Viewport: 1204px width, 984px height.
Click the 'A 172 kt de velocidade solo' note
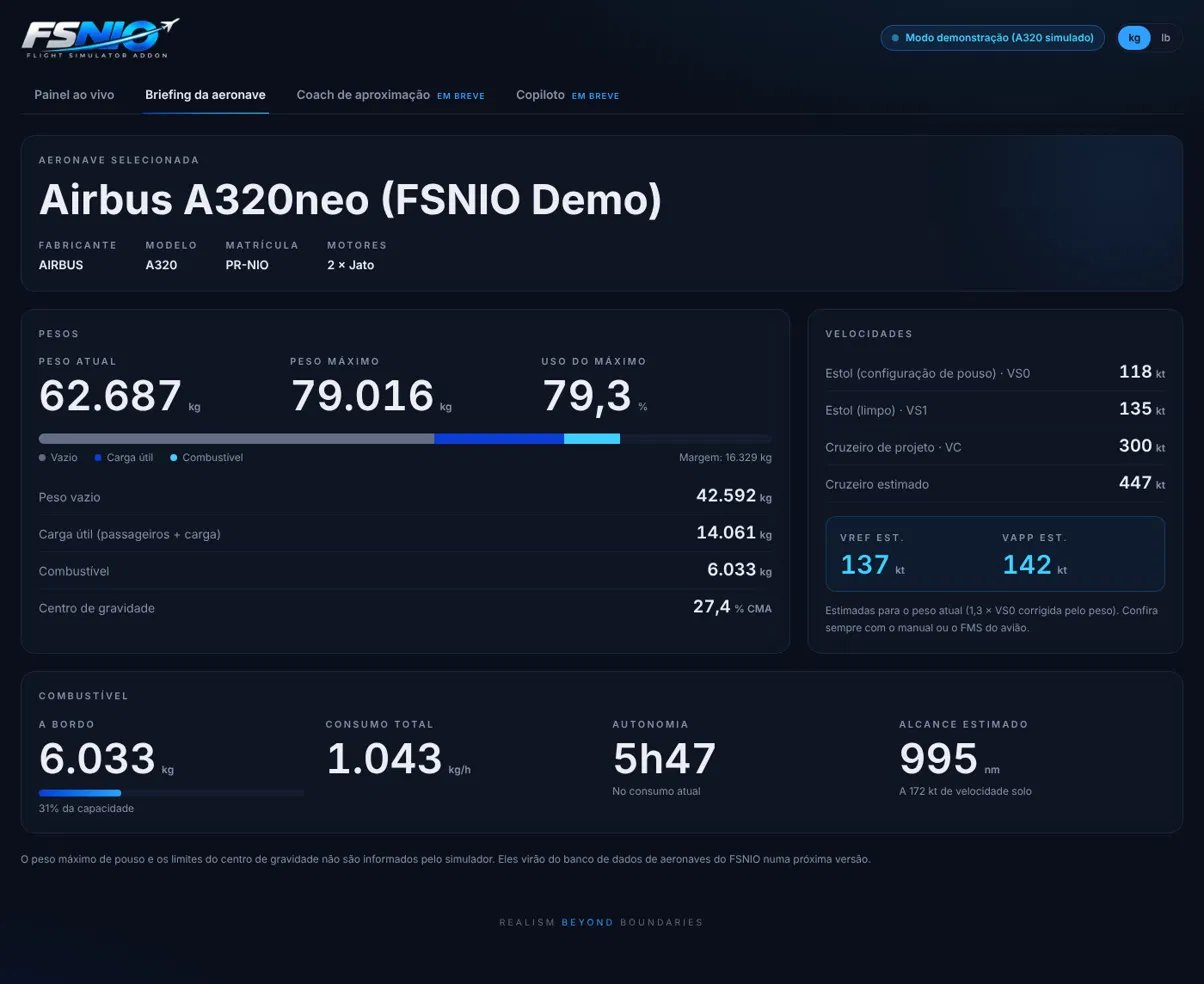(965, 791)
